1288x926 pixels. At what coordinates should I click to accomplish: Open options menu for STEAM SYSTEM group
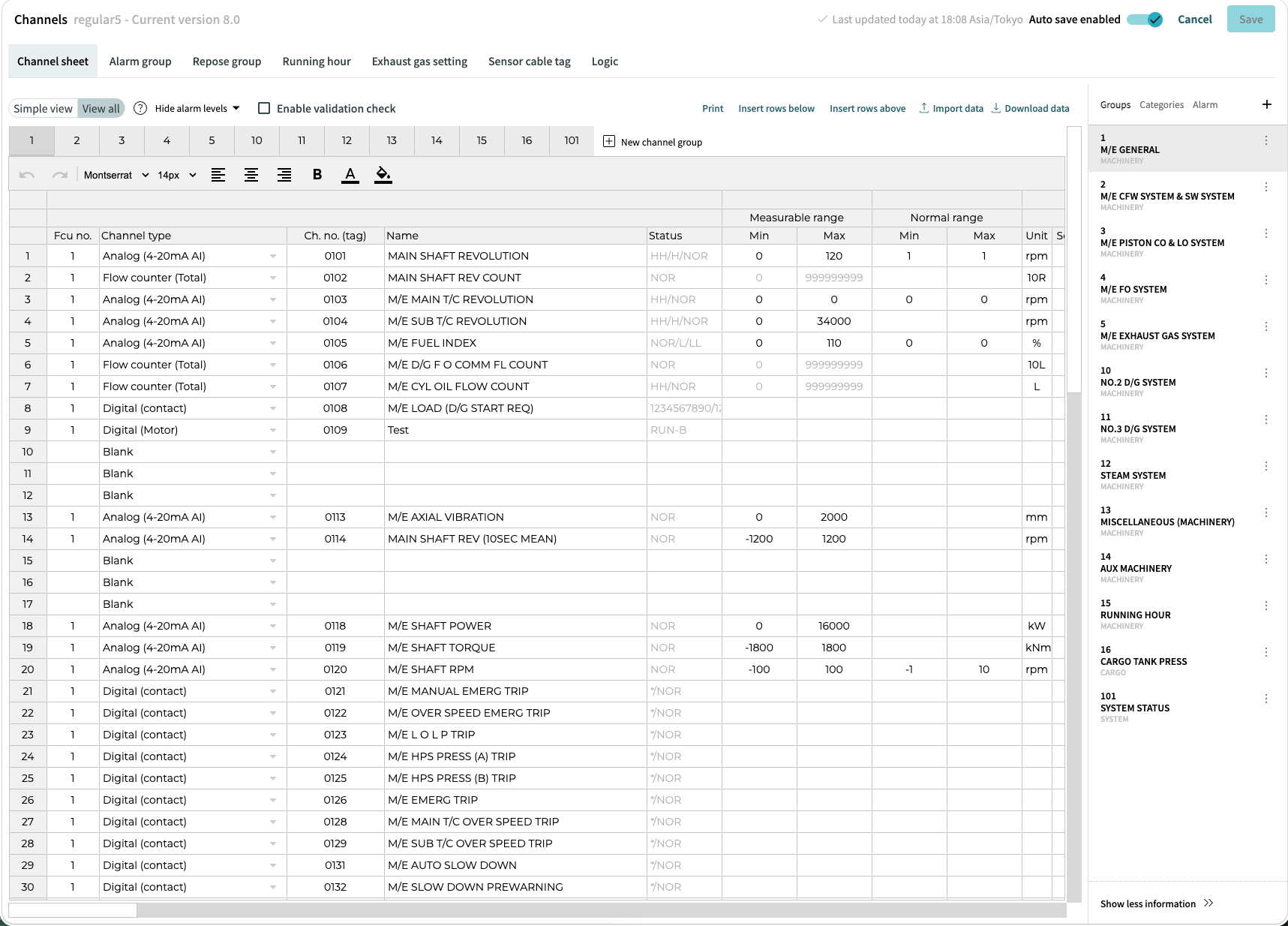tap(1266, 466)
